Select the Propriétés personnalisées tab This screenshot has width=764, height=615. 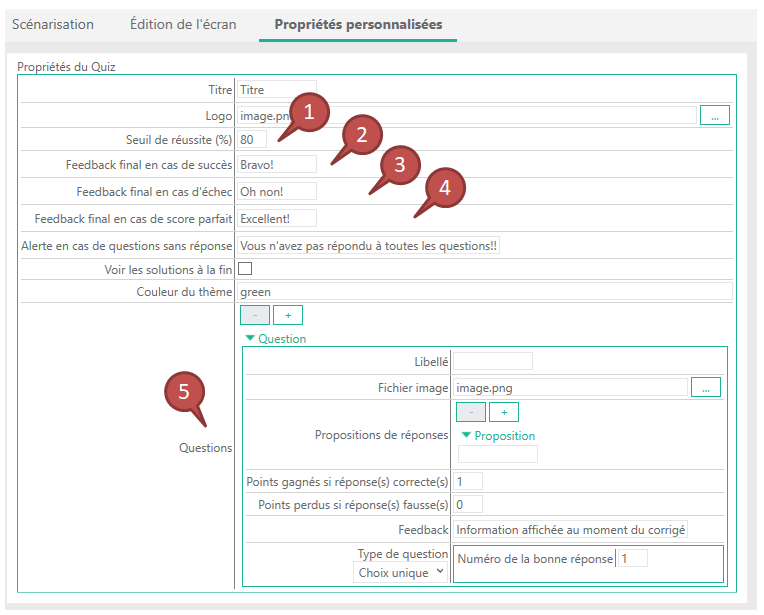(x=358, y=24)
